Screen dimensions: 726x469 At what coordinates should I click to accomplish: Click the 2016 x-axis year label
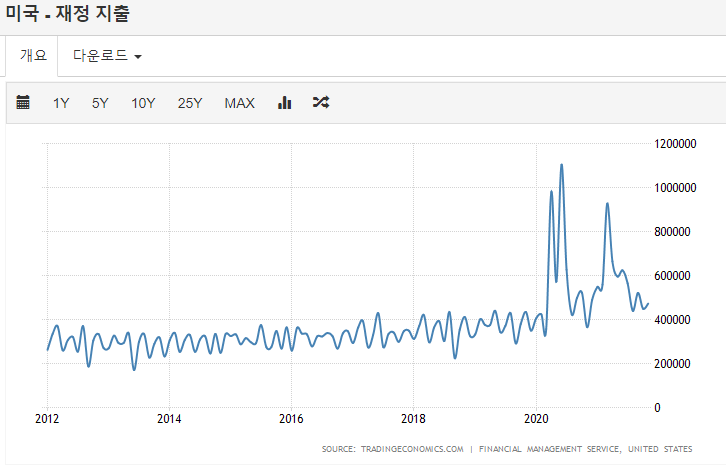291,419
